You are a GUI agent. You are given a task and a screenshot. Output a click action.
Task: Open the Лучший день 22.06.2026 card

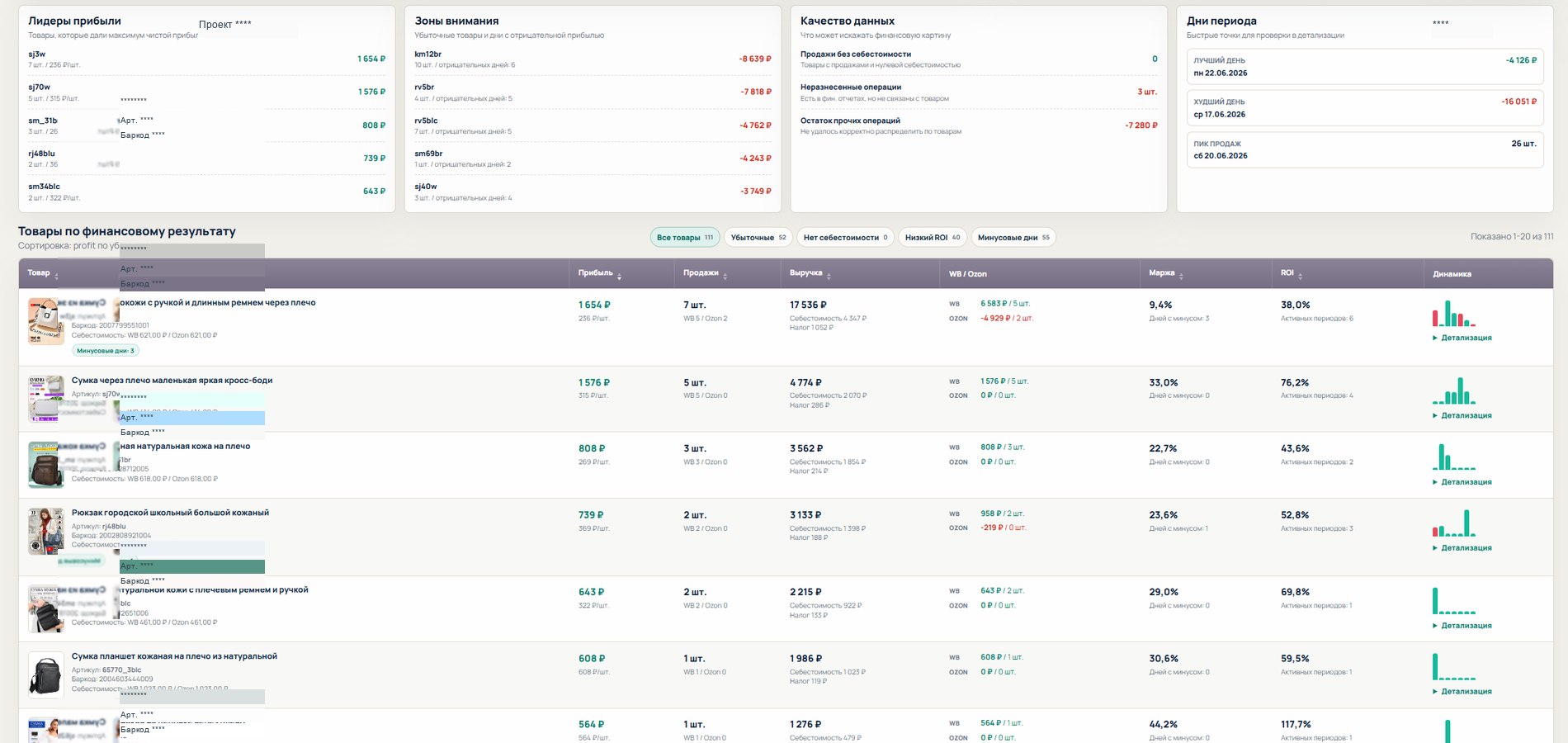[x=1365, y=67]
